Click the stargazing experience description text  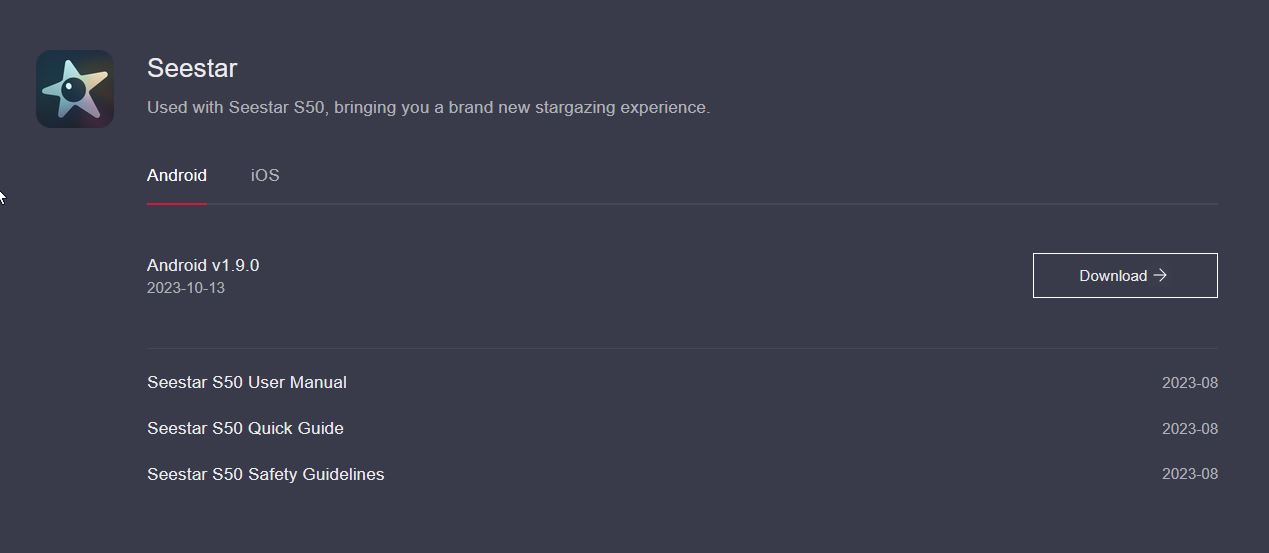coord(428,107)
